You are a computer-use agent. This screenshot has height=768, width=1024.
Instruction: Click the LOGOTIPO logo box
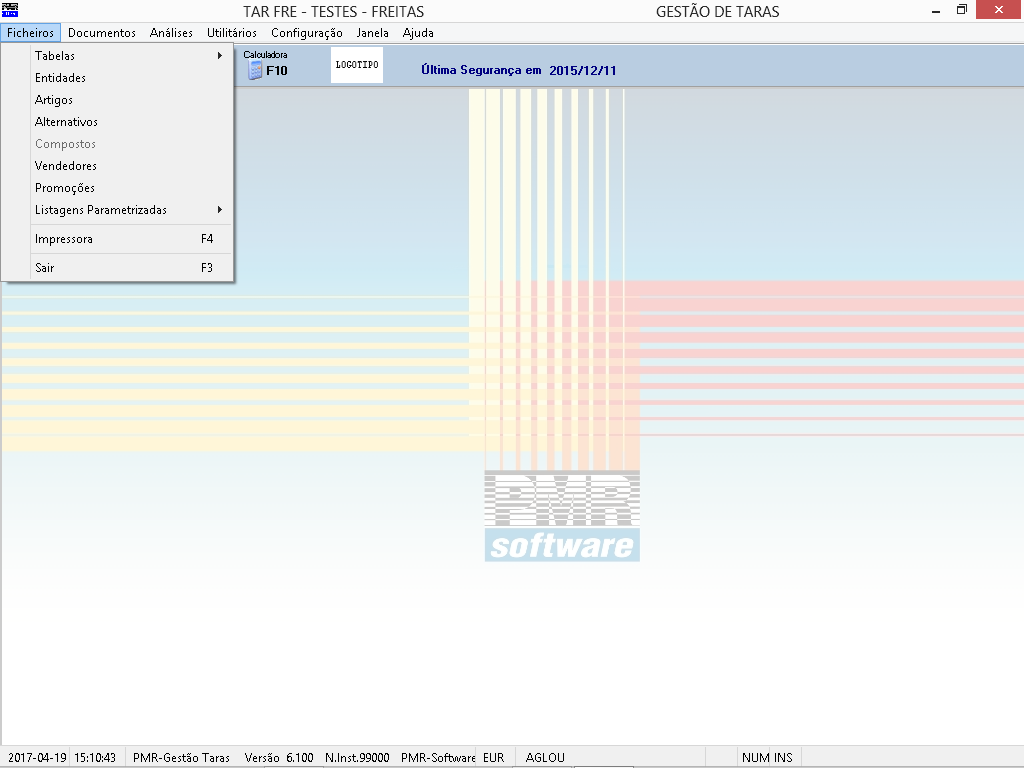pyautogui.click(x=357, y=65)
